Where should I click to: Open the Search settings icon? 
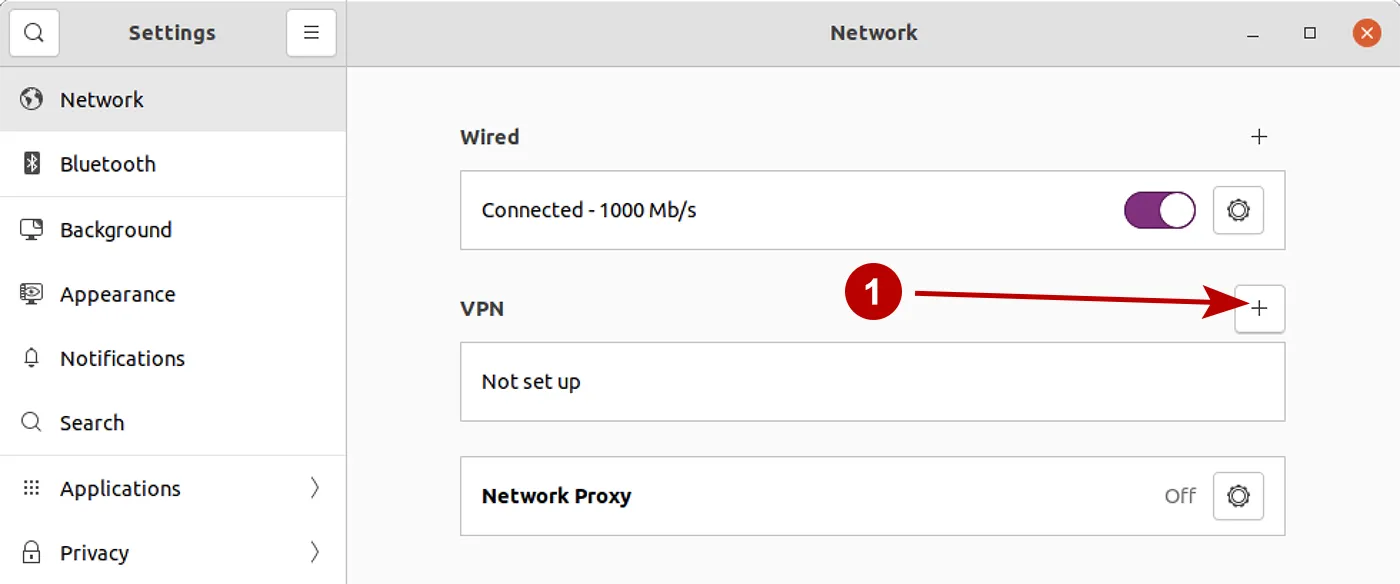pyautogui.click(x=30, y=422)
